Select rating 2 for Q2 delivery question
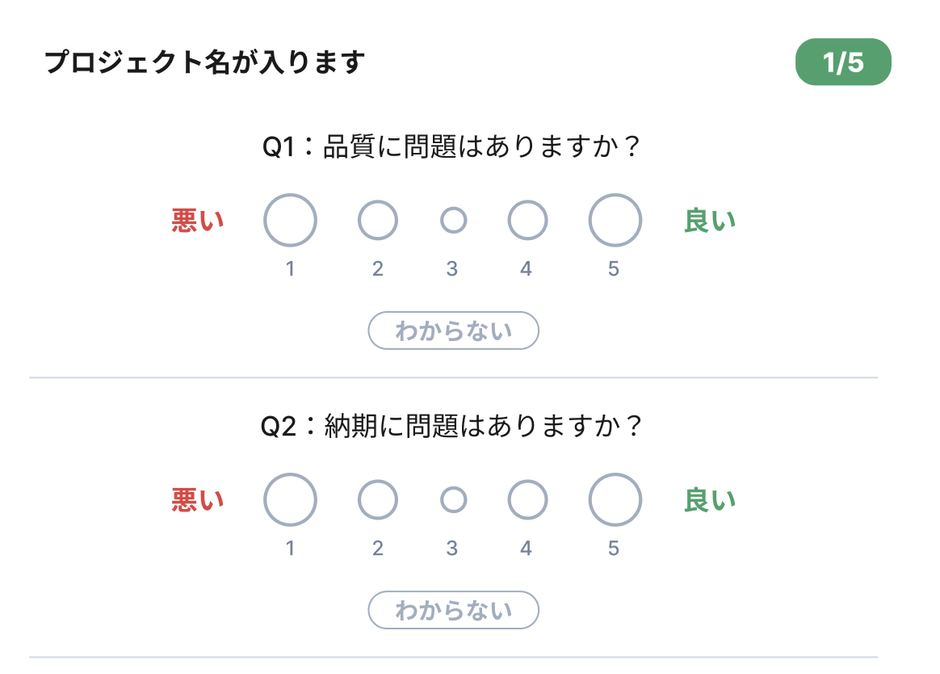 pyautogui.click(x=377, y=499)
